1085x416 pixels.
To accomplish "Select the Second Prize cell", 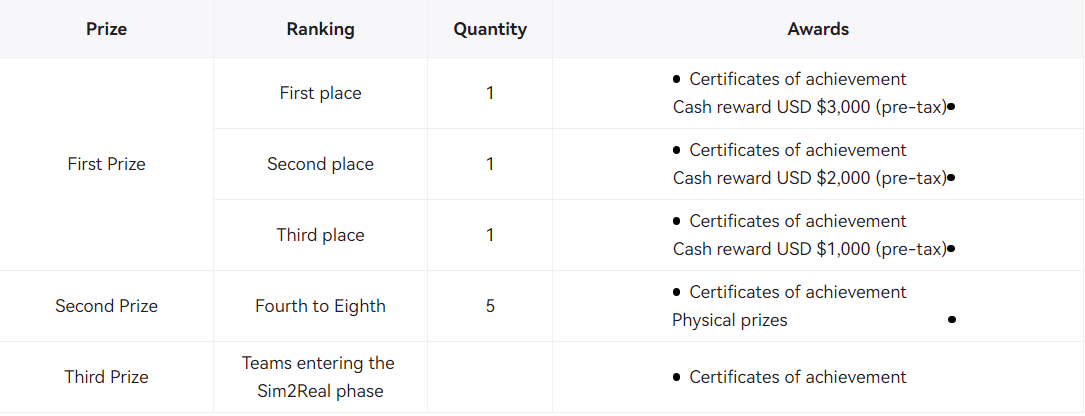I will (106, 306).
